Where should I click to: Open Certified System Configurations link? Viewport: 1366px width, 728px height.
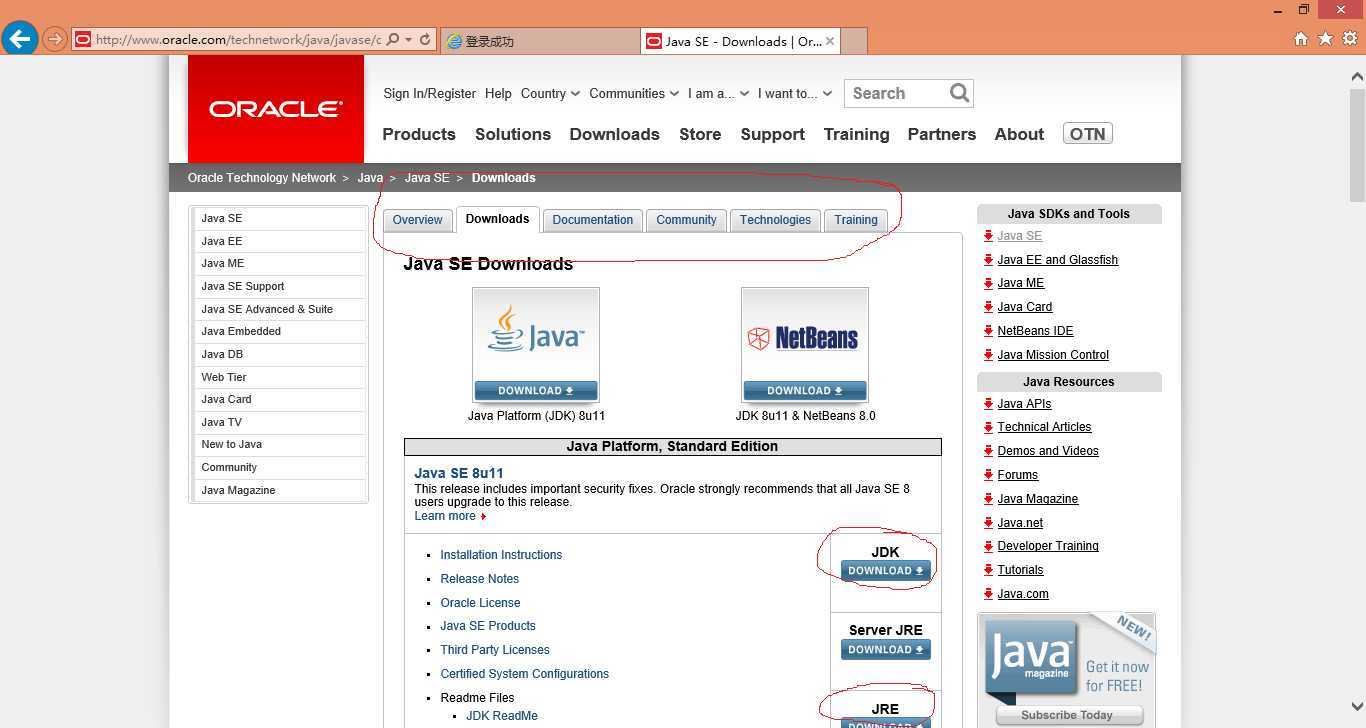coord(524,674)
